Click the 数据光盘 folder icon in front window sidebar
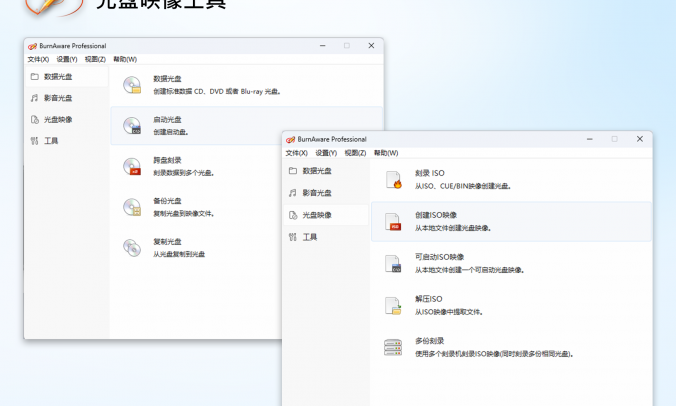This screenshot has height=406, width=676. [x=293, y=171]
